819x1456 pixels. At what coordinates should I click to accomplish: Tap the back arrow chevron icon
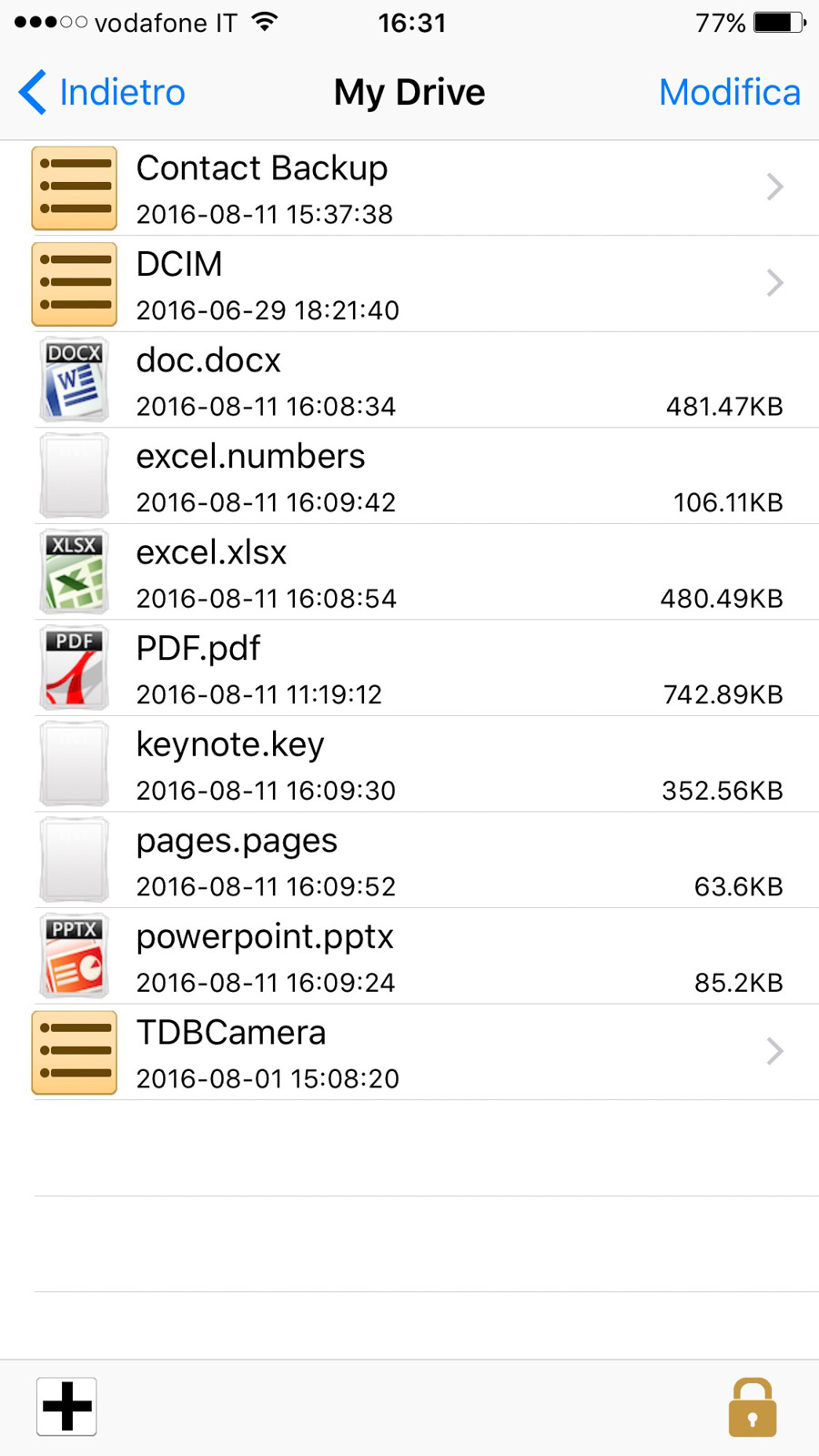[33, 92]
